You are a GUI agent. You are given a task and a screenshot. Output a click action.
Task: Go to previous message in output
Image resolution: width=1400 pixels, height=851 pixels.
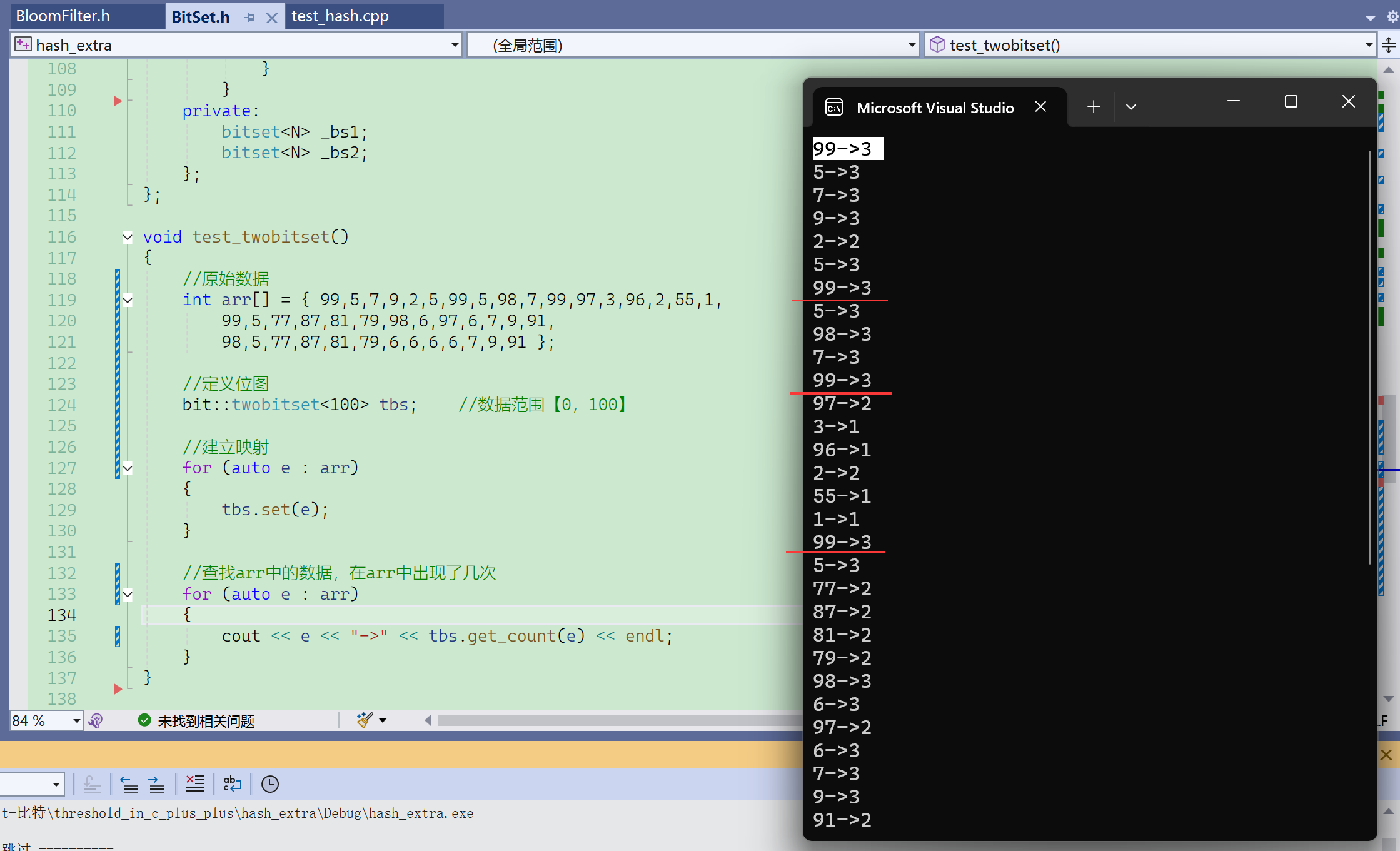(129, 784)
